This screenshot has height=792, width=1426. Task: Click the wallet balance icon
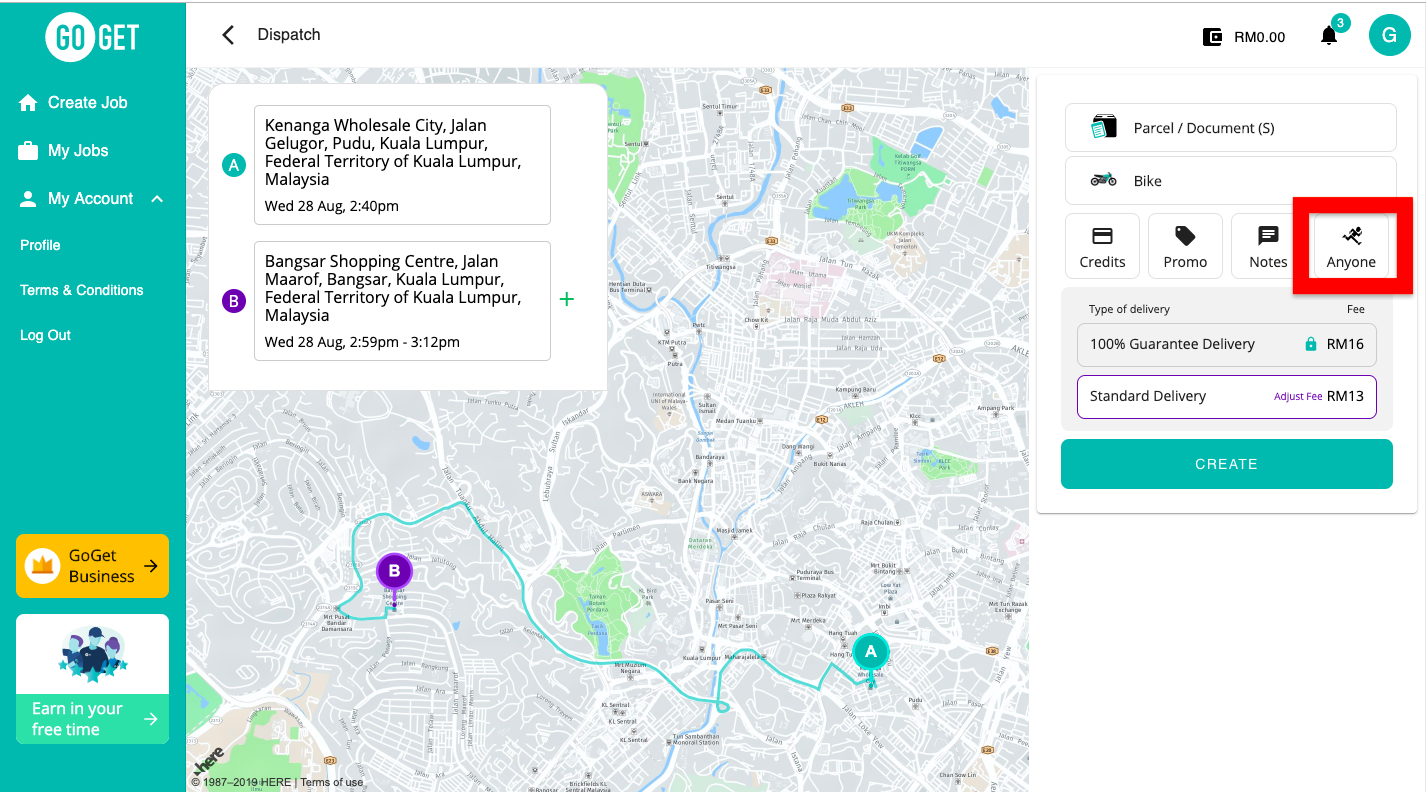(x=1212, y=37)
